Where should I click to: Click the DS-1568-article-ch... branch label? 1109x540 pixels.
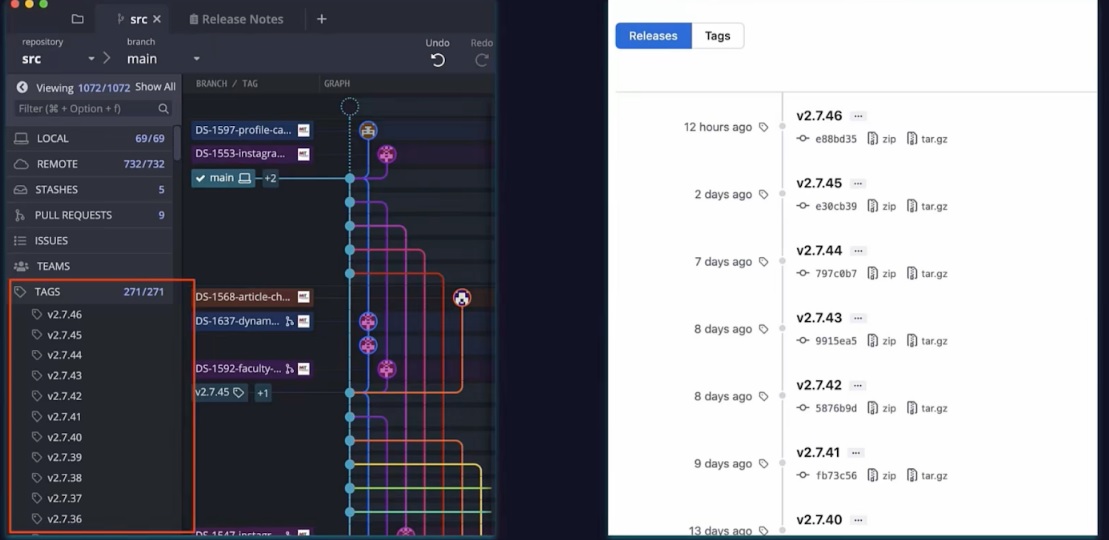click(x=252, y=297)
